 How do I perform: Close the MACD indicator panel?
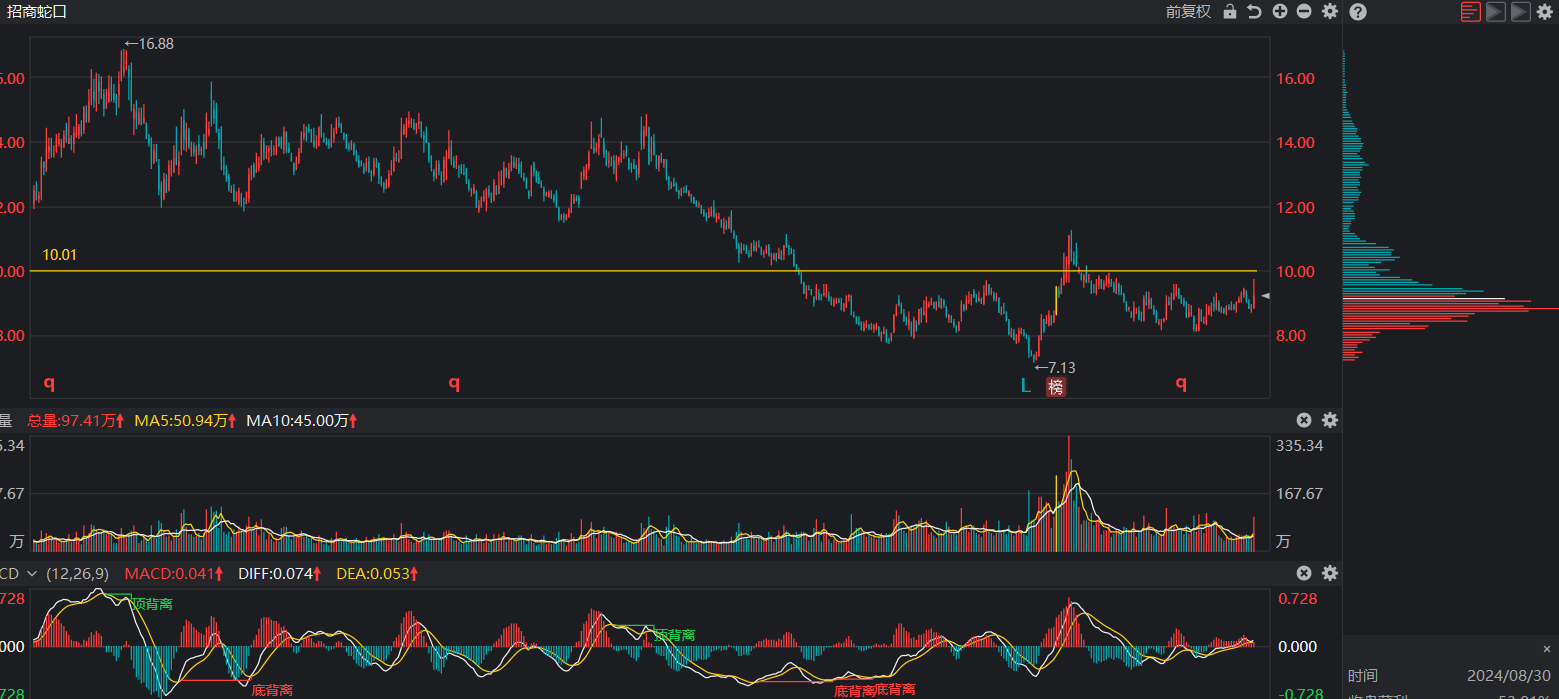coord(1304,573)
